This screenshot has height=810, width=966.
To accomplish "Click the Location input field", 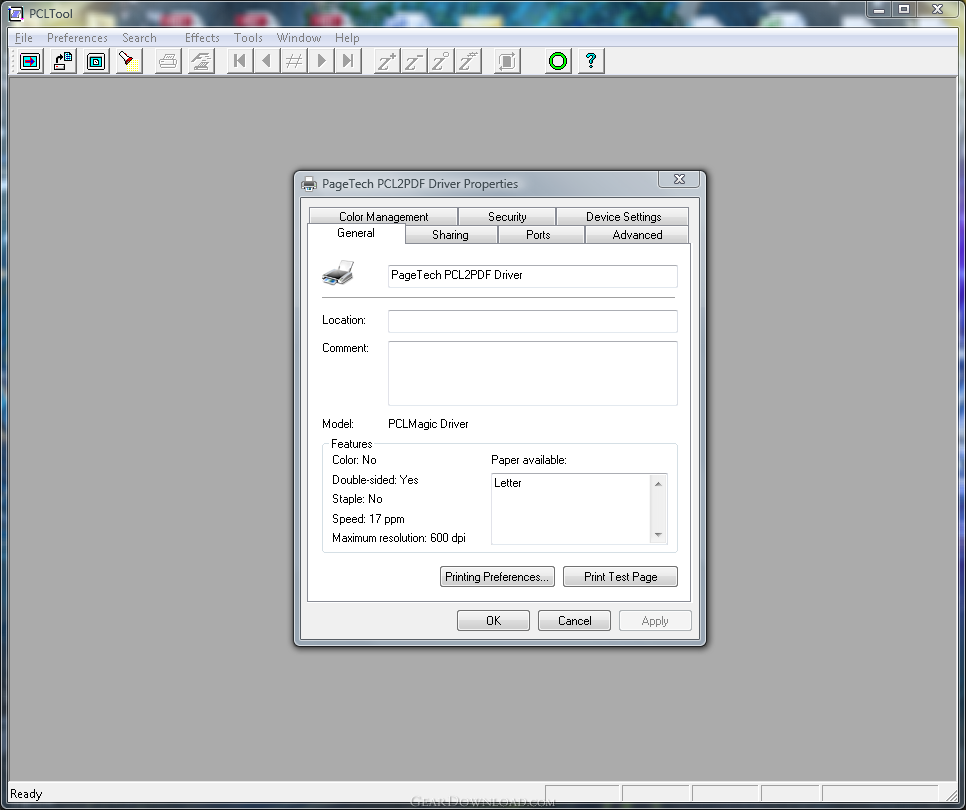I will tap(533, 321).
